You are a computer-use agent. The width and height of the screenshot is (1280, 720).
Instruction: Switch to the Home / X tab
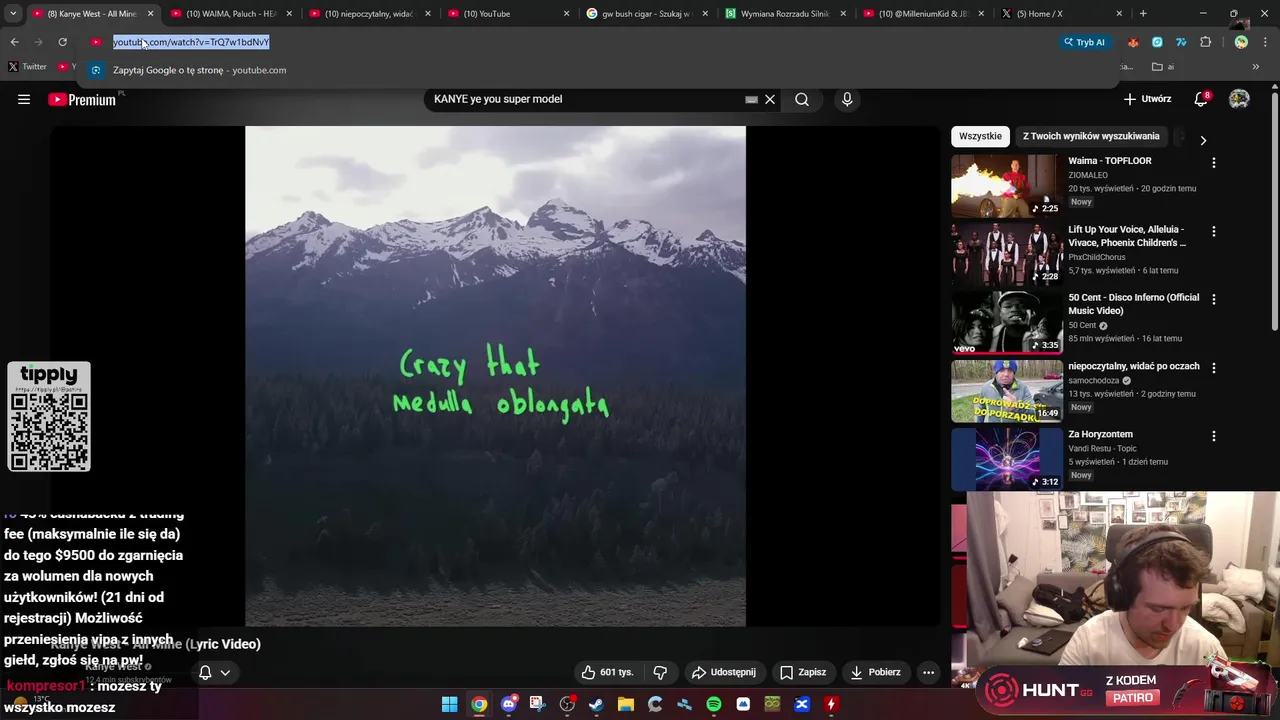[x=1062, y=14]
